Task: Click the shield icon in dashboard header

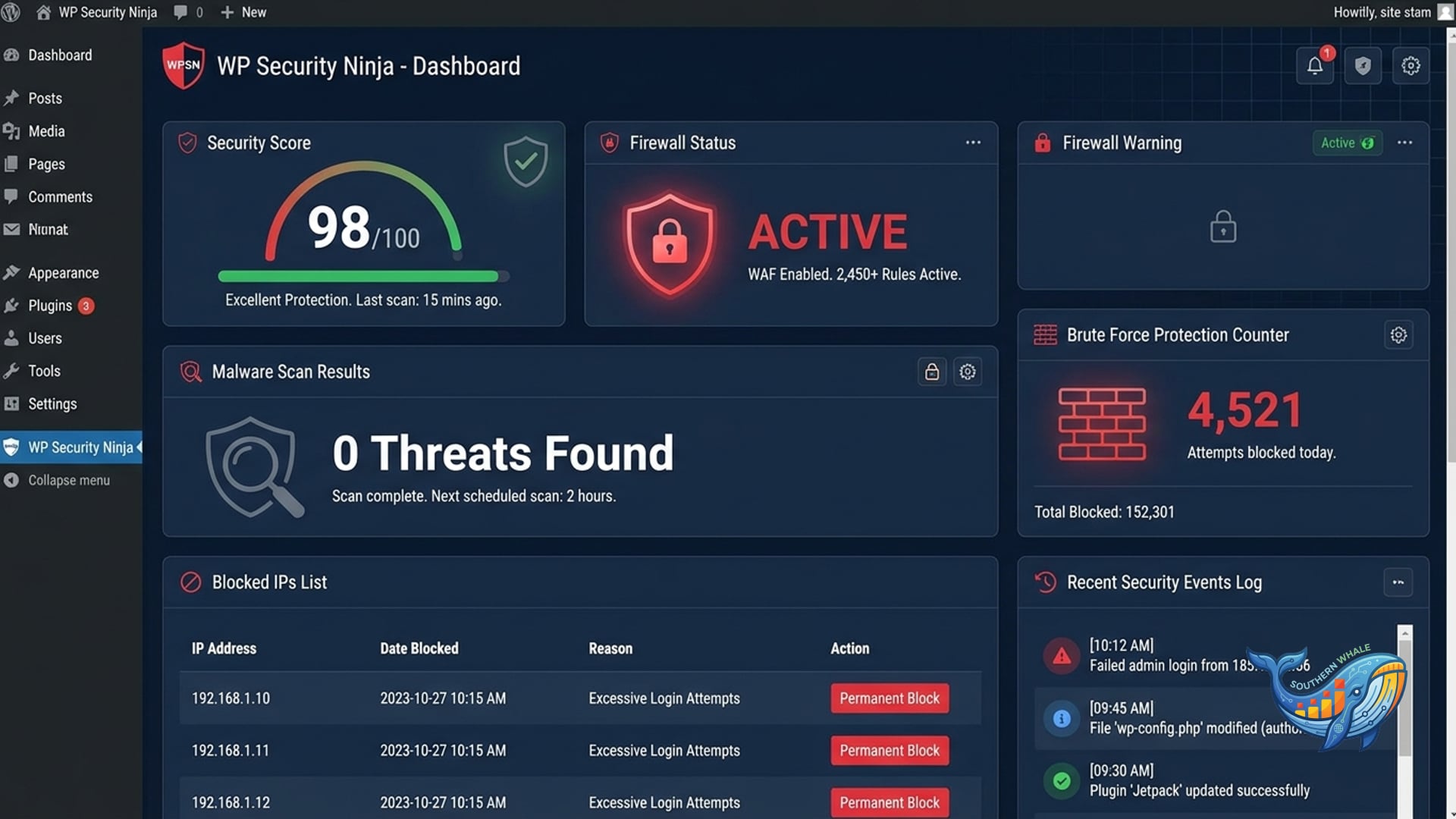Action: point(1363,65)
